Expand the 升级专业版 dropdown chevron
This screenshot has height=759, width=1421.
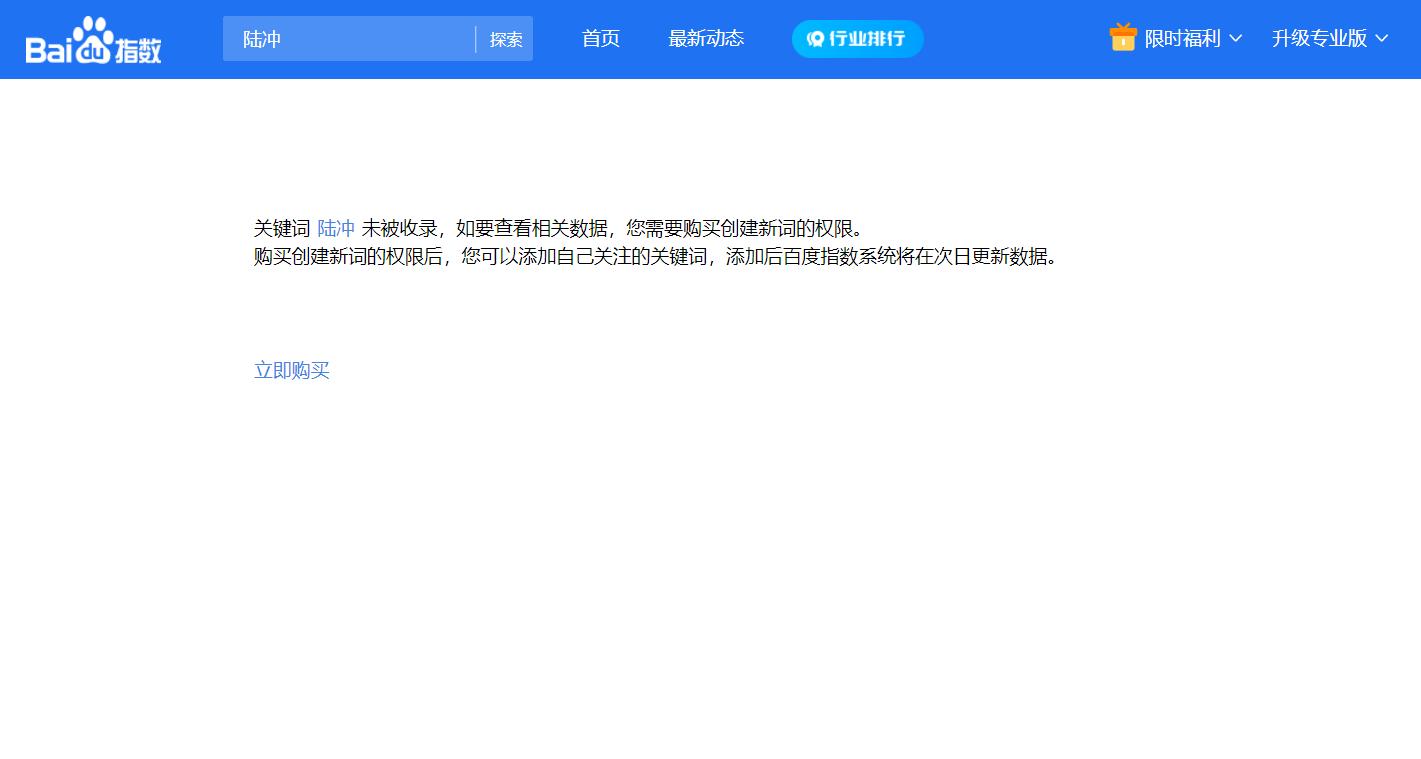coord(1384,40)
